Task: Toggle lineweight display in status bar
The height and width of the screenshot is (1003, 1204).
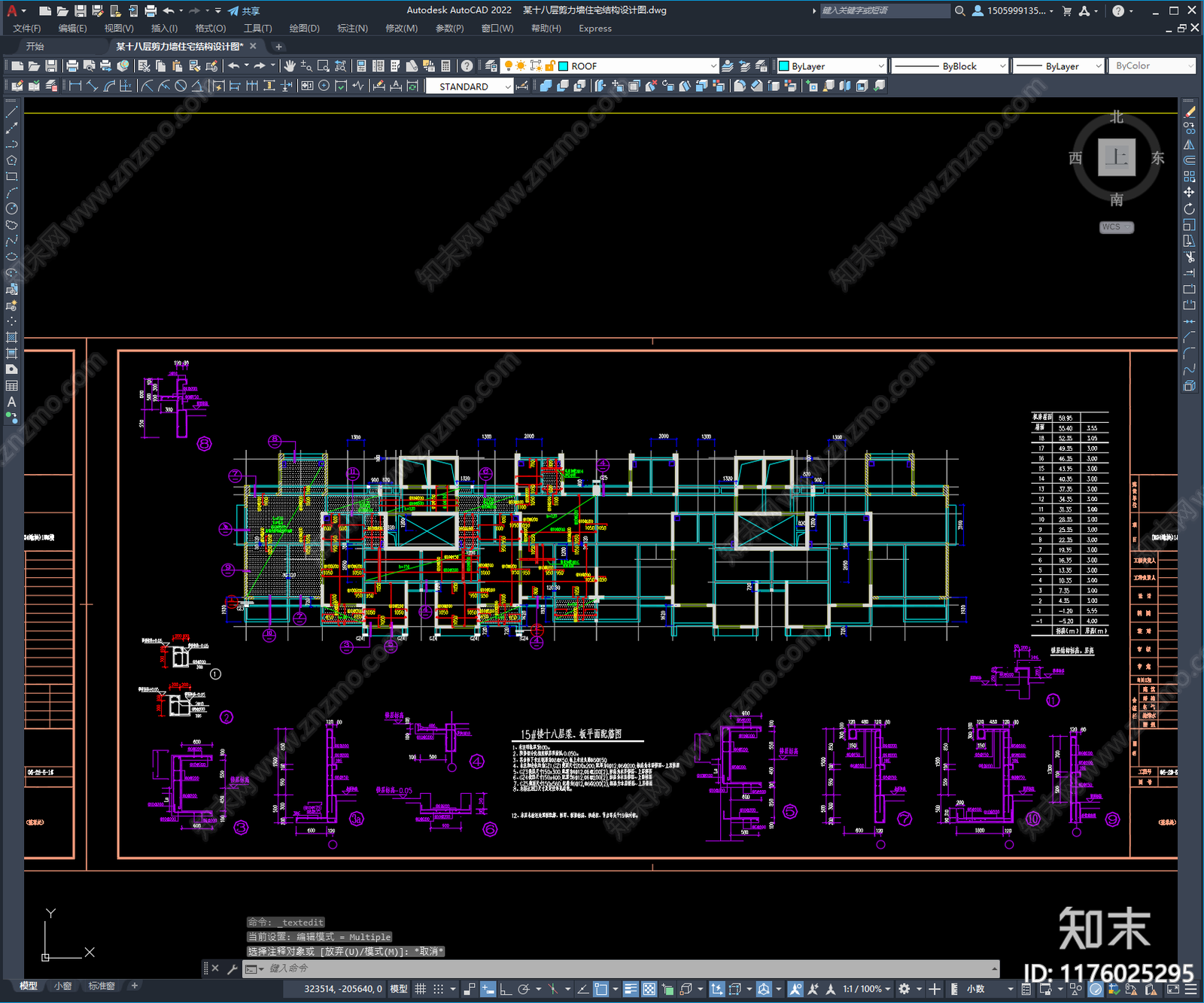Action: click(x=631, y=989)
